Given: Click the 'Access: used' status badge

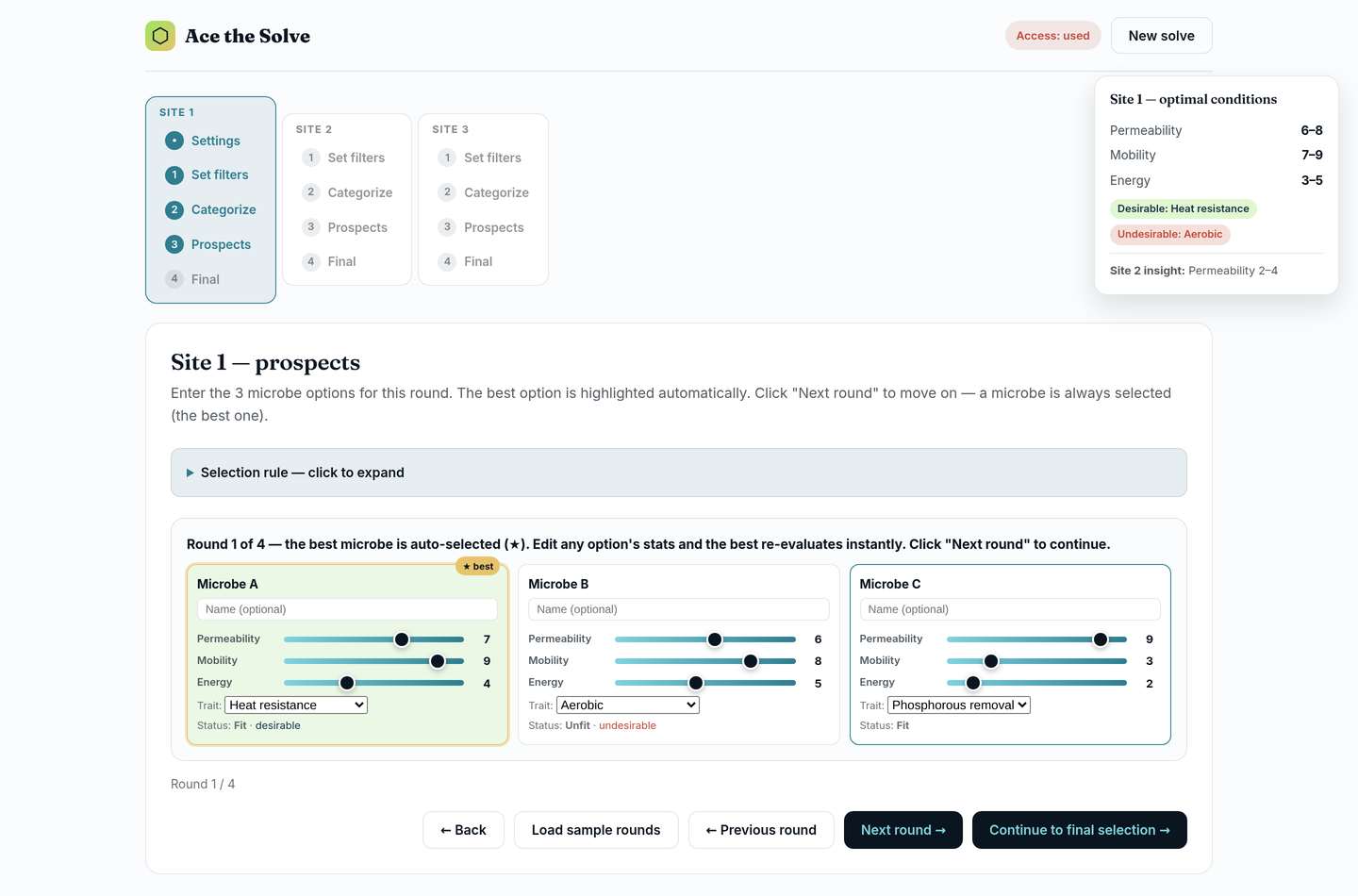Looking at the screenshot, I should (x=1052, y=36).
